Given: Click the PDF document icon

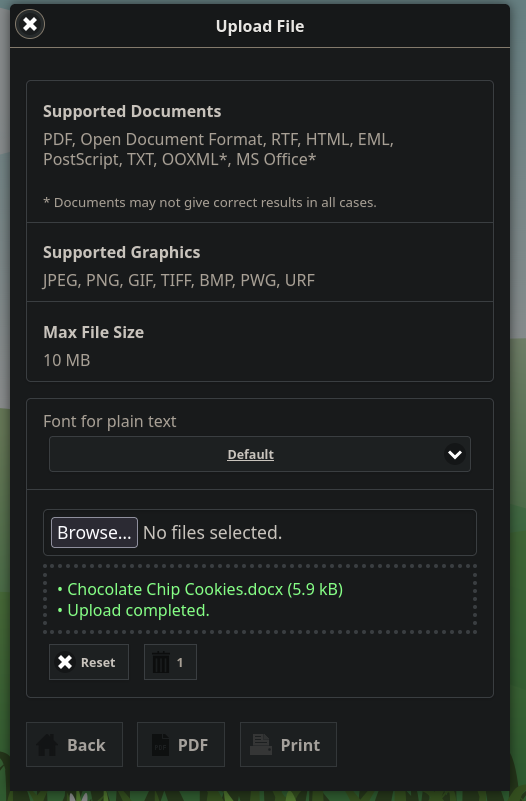Looking at the screenshot, I should click(160, 745).
